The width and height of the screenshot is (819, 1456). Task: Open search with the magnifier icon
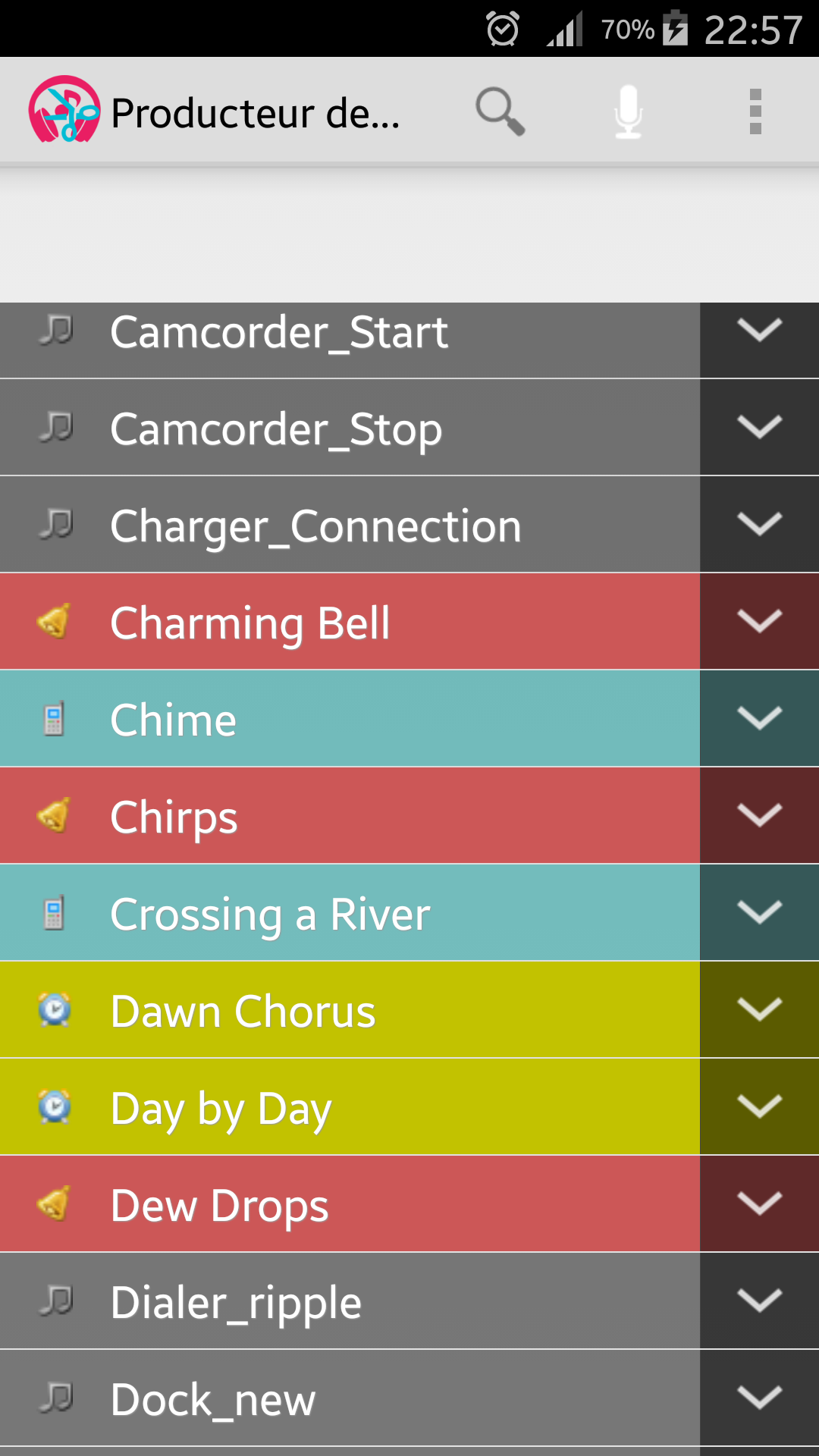[500, 111]
